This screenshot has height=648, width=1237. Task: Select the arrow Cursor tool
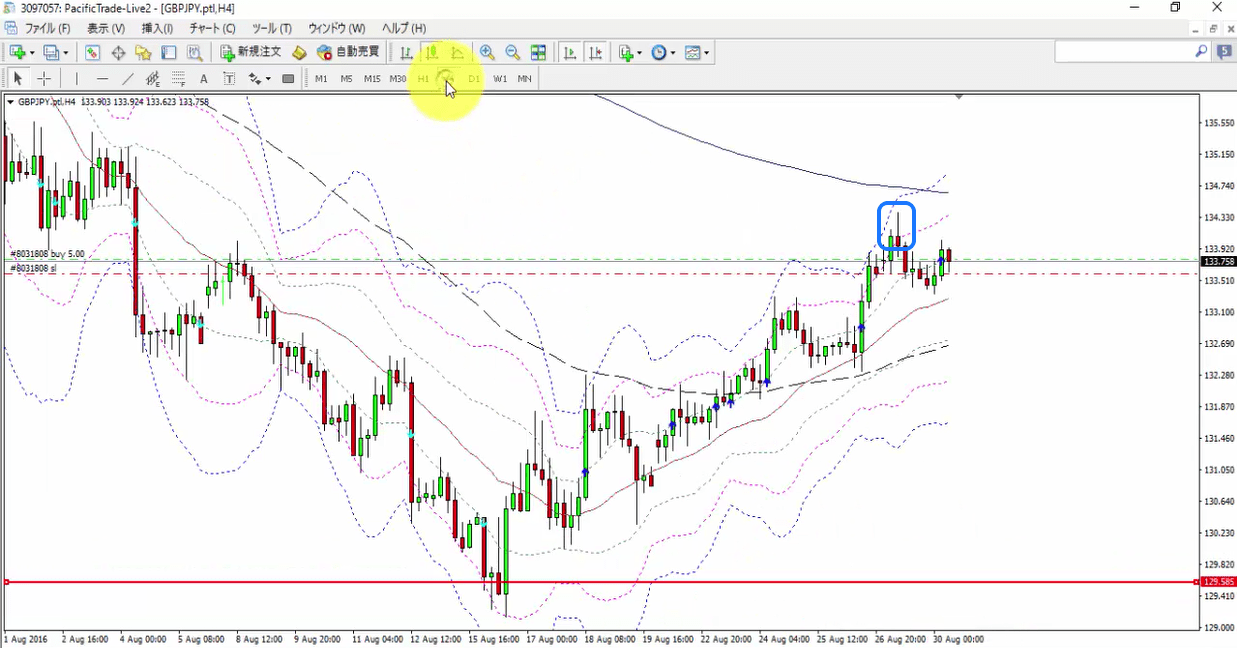pyautogui.click(x=18, y=78)
